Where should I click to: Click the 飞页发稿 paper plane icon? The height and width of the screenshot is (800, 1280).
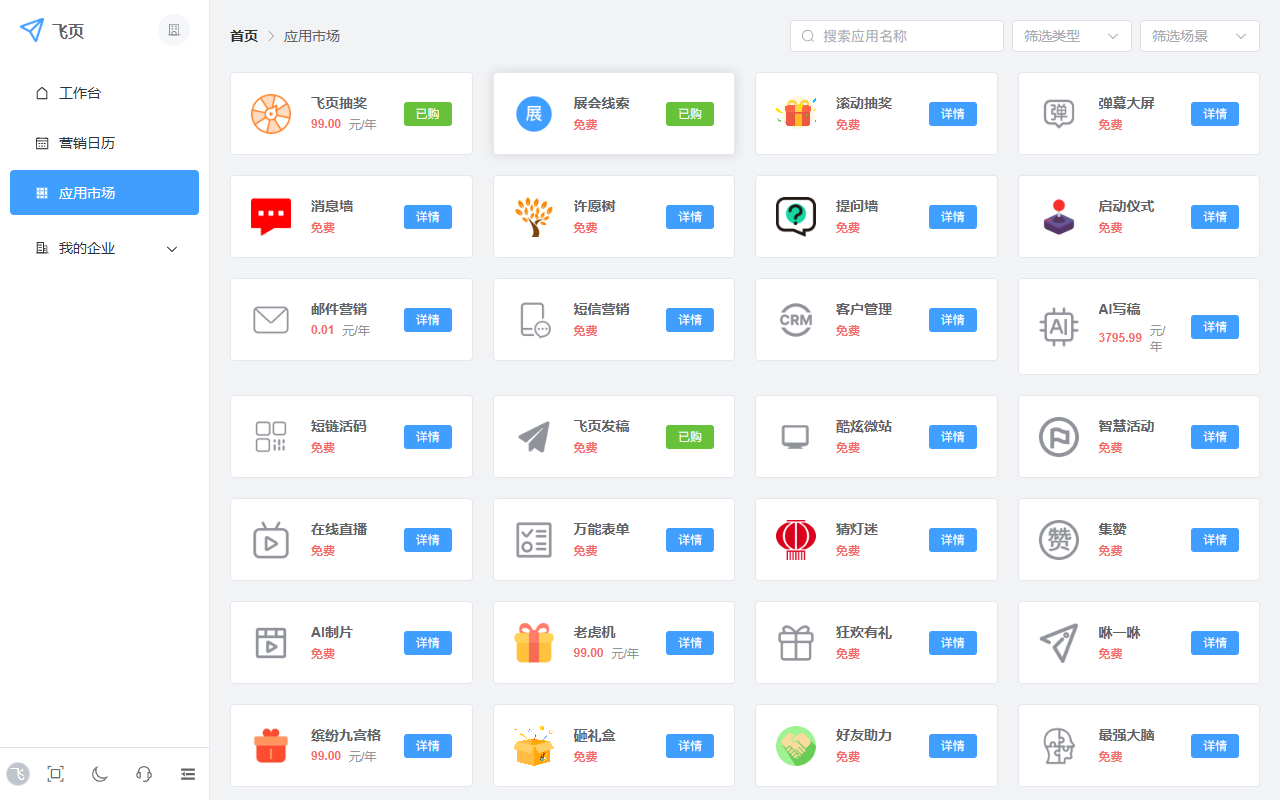point(533,436)
